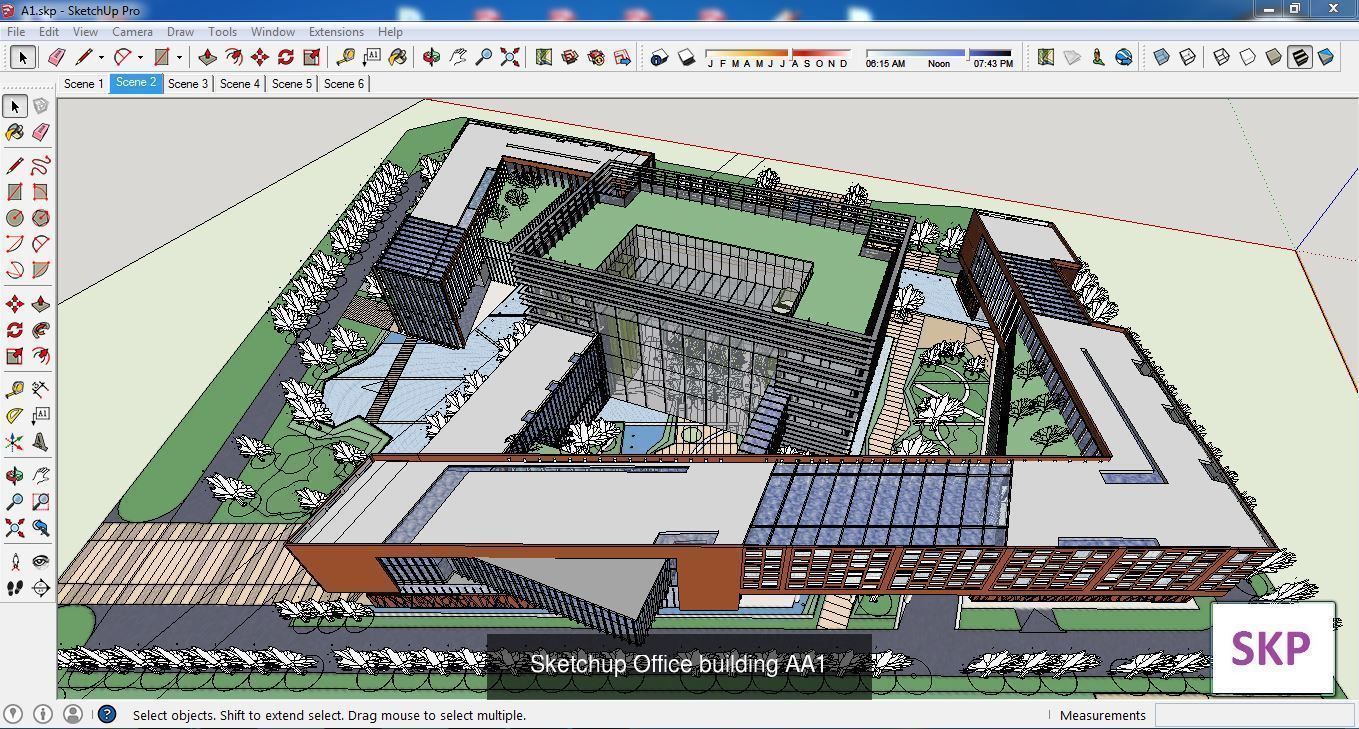Select Rotate tool in top toolbar
The height and width of the screenshot is (729, 1359).
pyautogui.click(x=286, y=57)
